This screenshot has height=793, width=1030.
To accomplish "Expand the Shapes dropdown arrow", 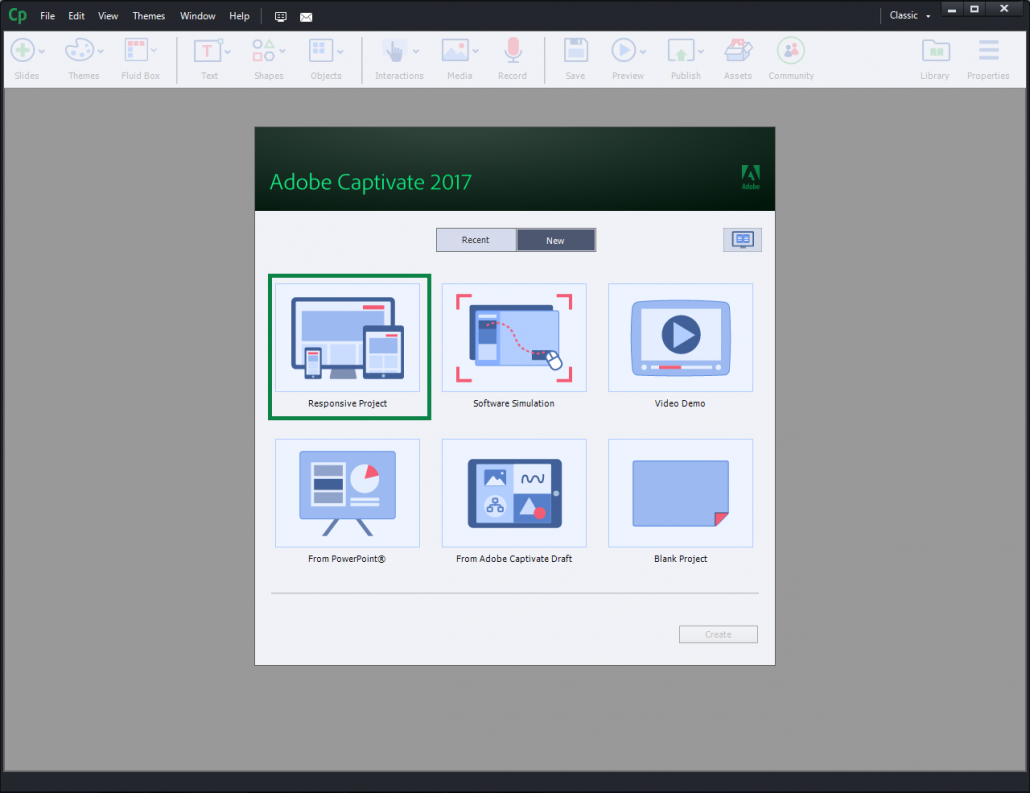I will [282, 51].
